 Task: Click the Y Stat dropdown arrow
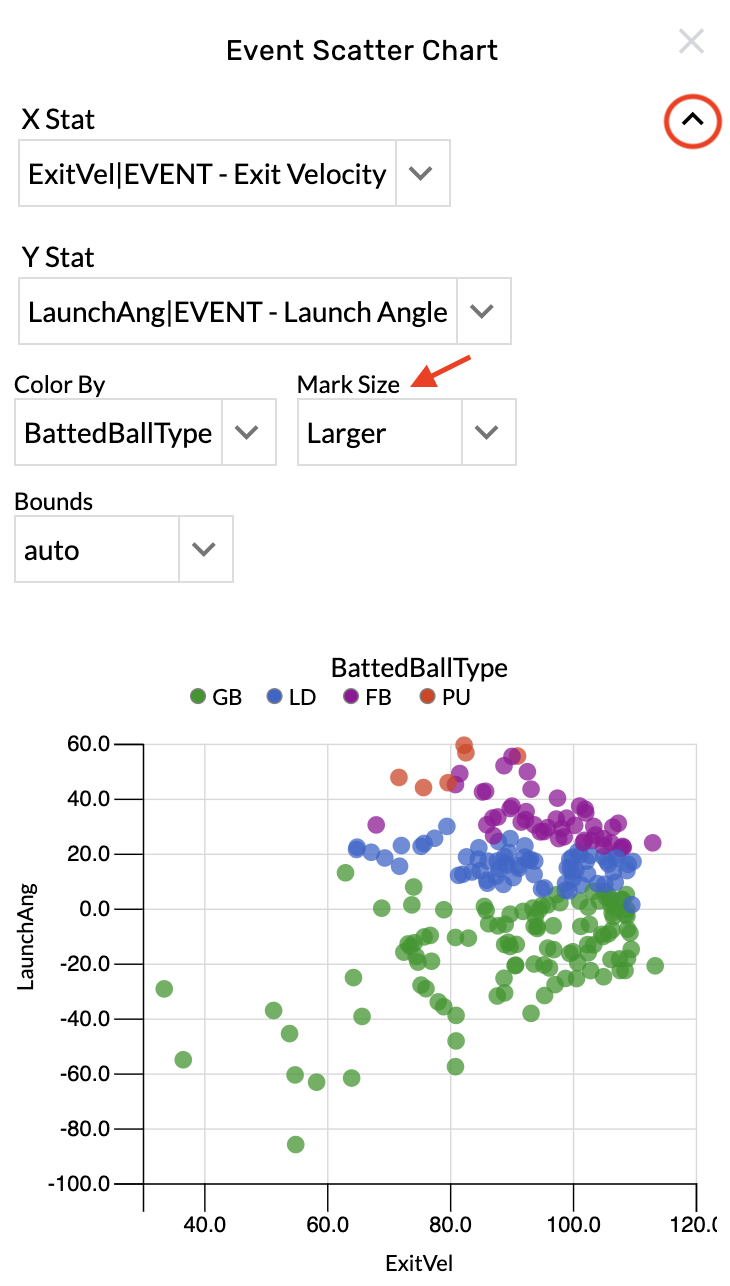pyautogui.click(x=483, y=311)
